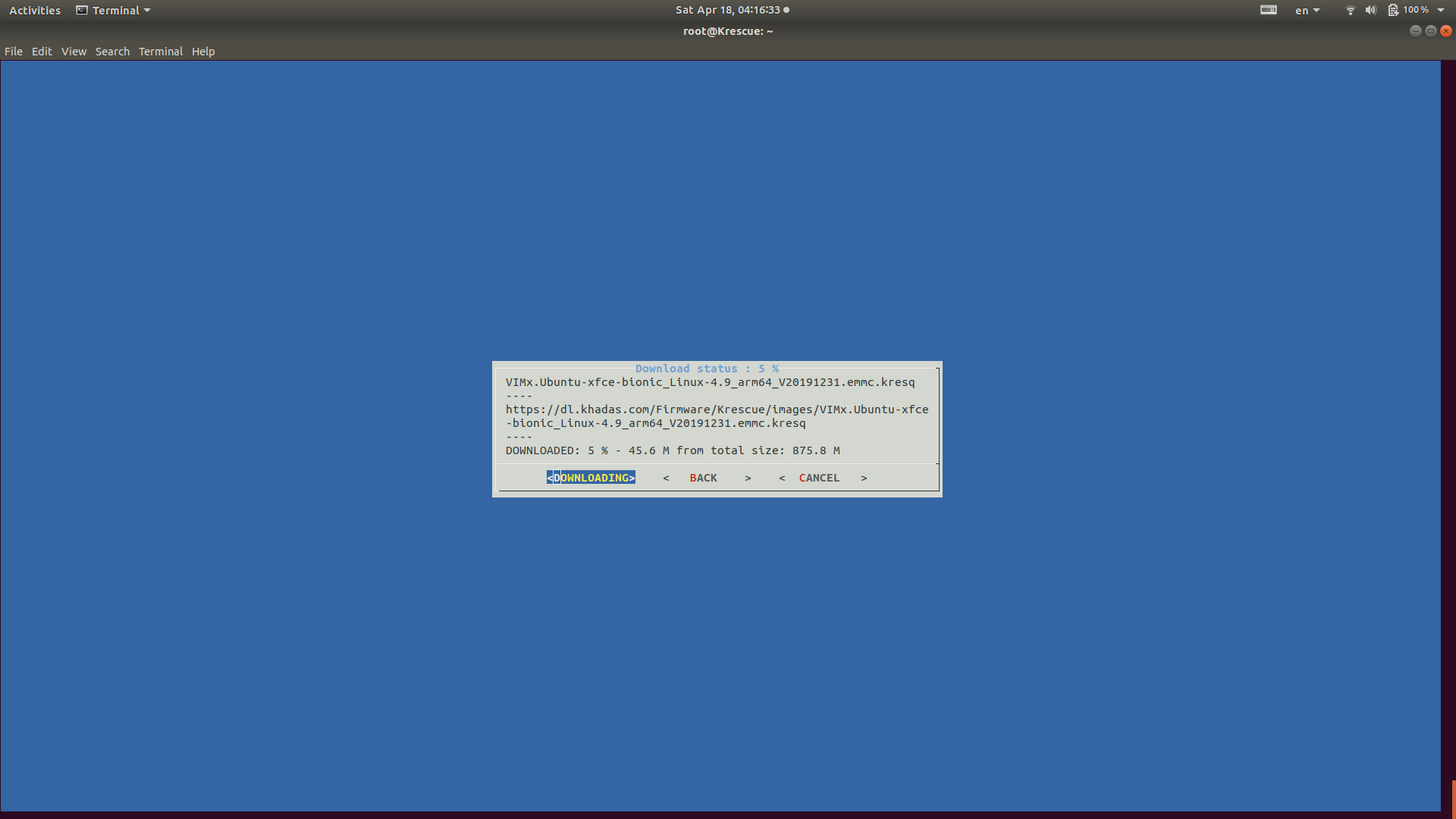Click the volume speaker icon
1456x819 pixels.
(1370, 10)
